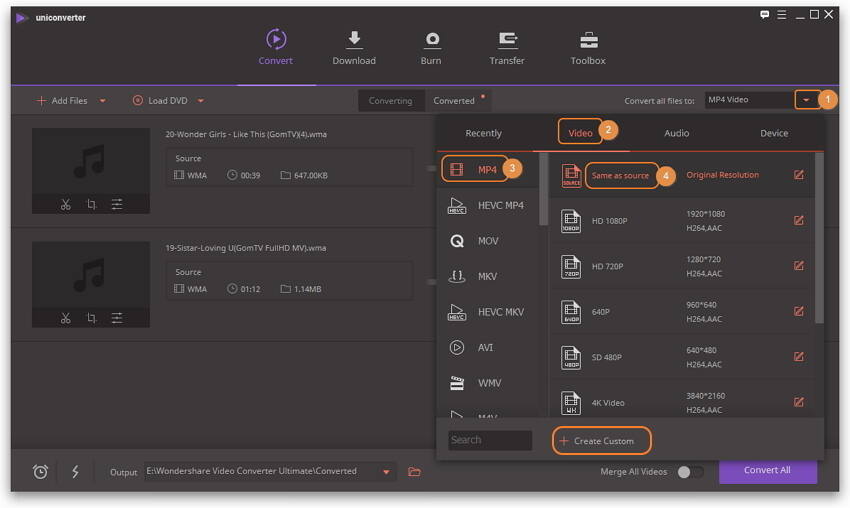Select HEVC MKV format
This screenshot has height=508, width=850.
pos(487,312)
